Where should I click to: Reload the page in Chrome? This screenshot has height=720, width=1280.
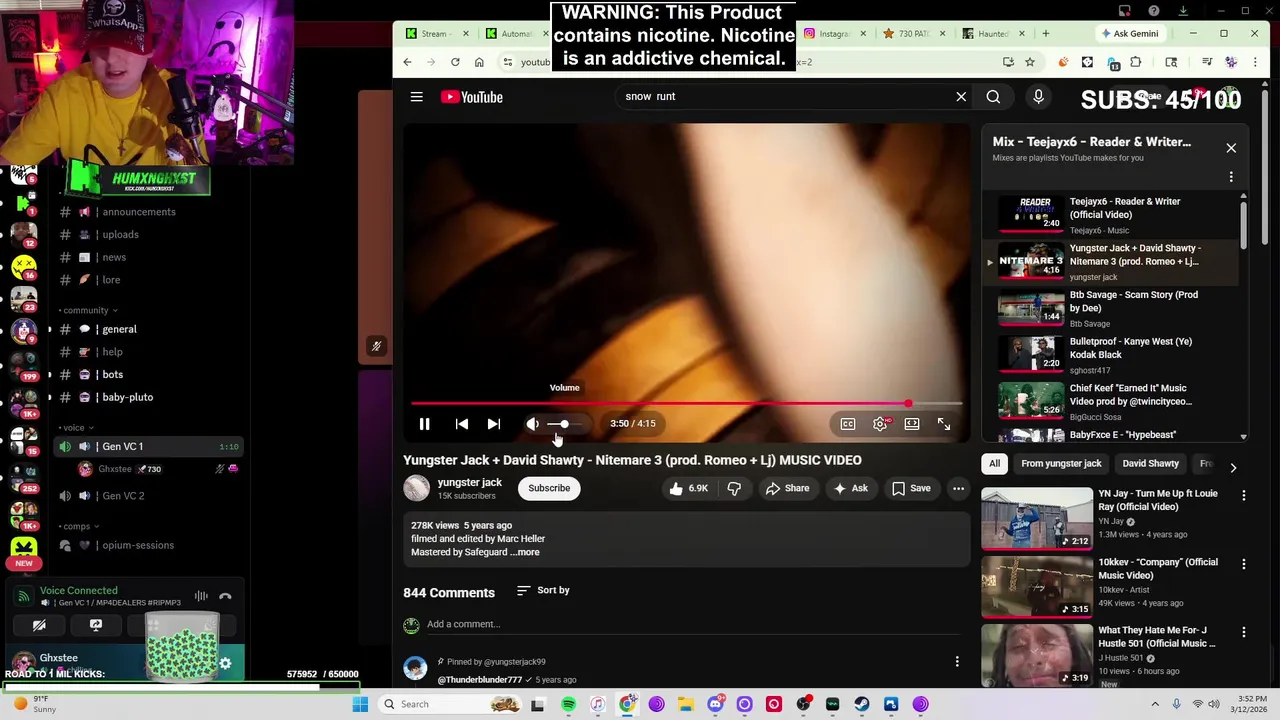(x=455, y=62)
